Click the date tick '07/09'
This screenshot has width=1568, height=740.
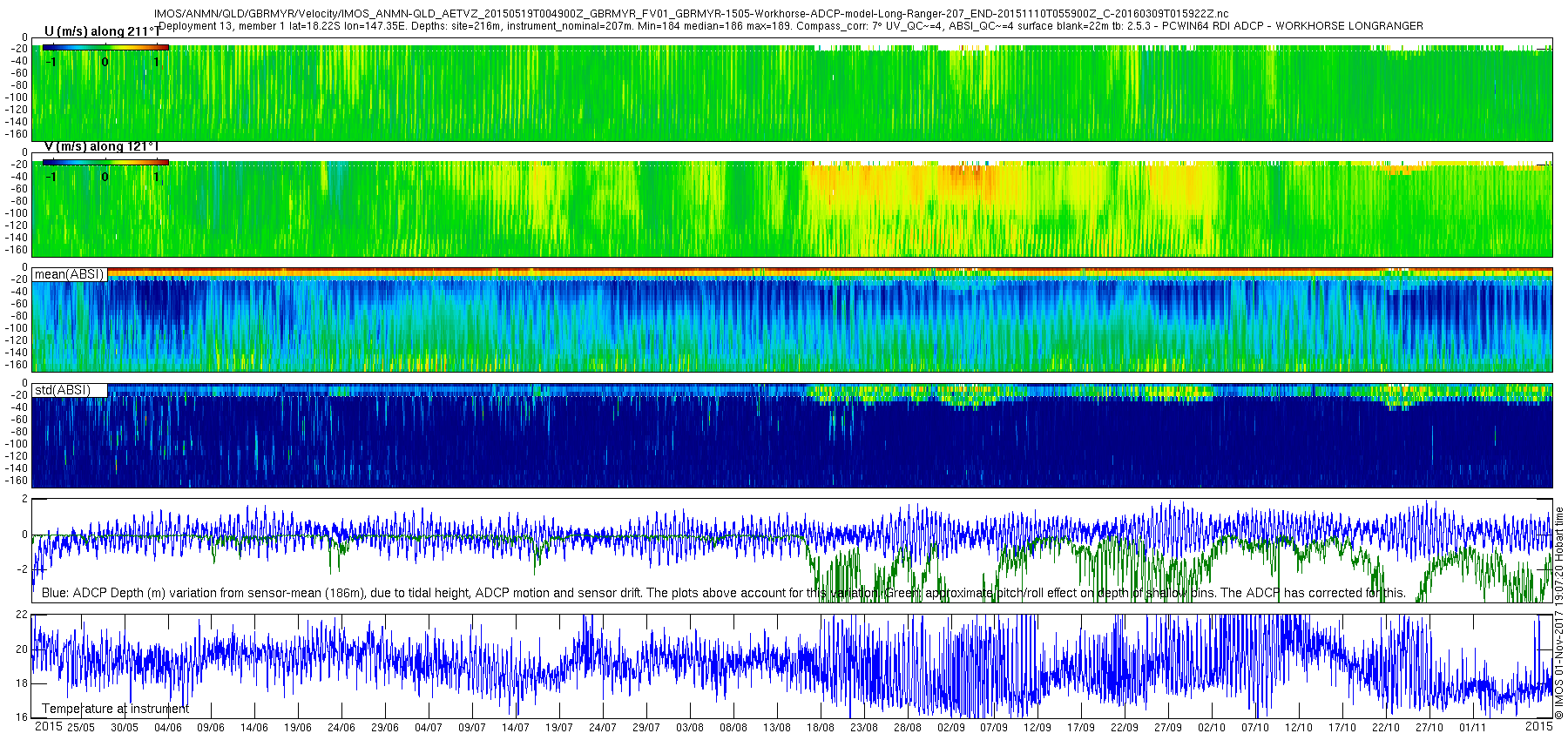[x=994, y=728]
